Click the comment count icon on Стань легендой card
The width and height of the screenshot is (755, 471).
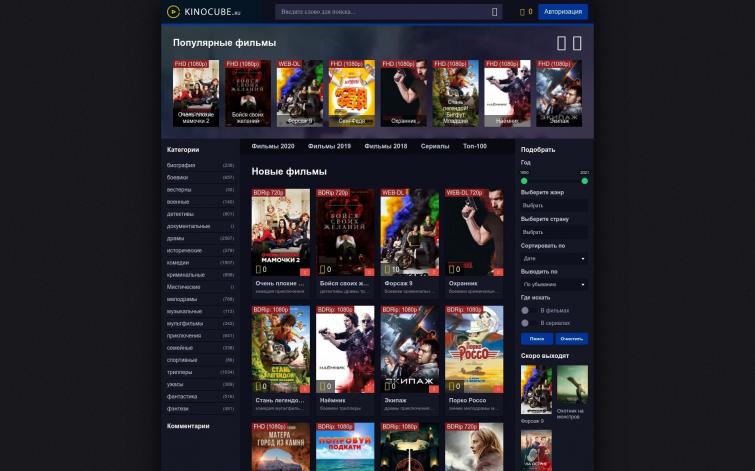tap(258, 386)
